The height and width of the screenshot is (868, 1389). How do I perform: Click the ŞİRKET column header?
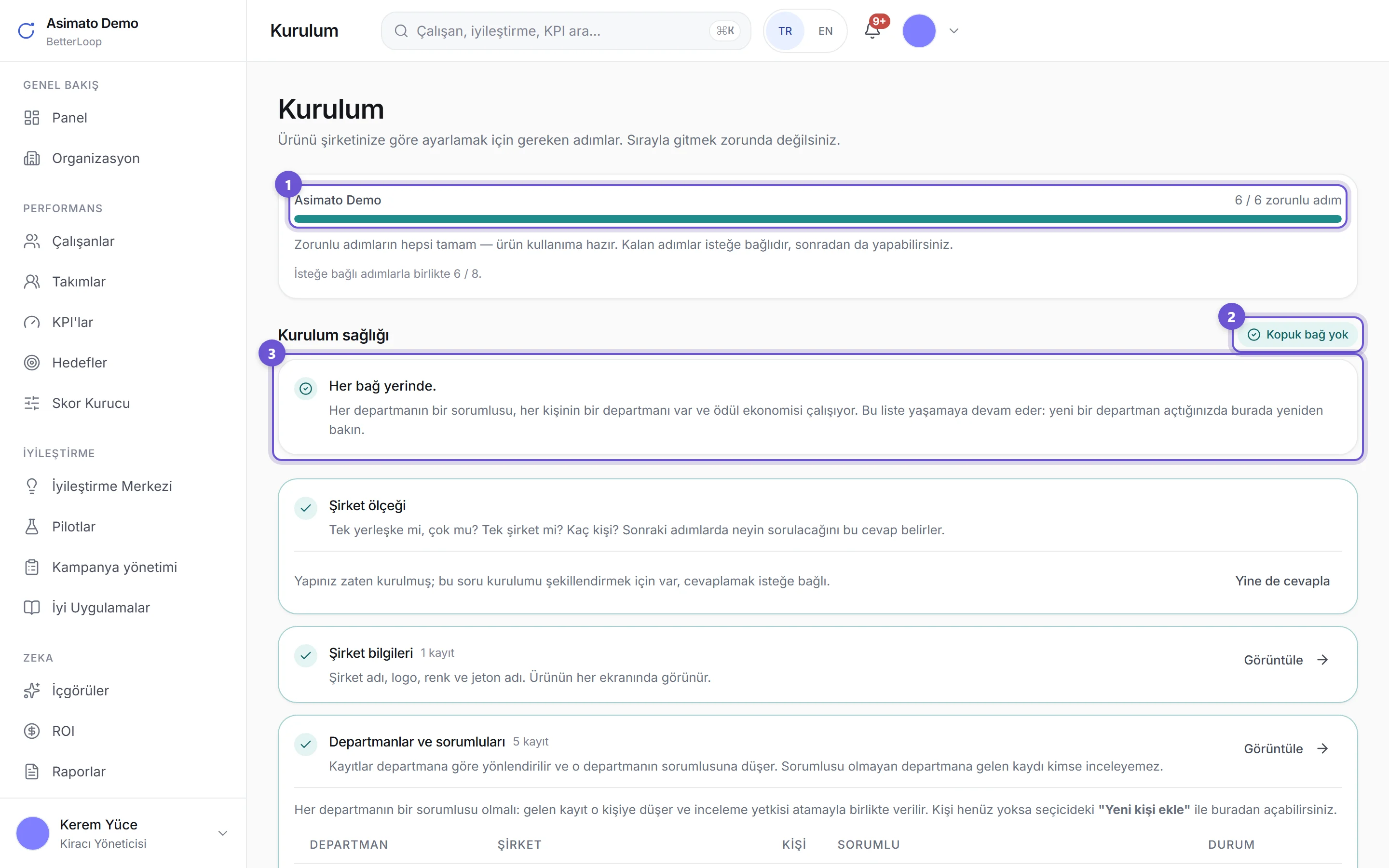[519, 844]
